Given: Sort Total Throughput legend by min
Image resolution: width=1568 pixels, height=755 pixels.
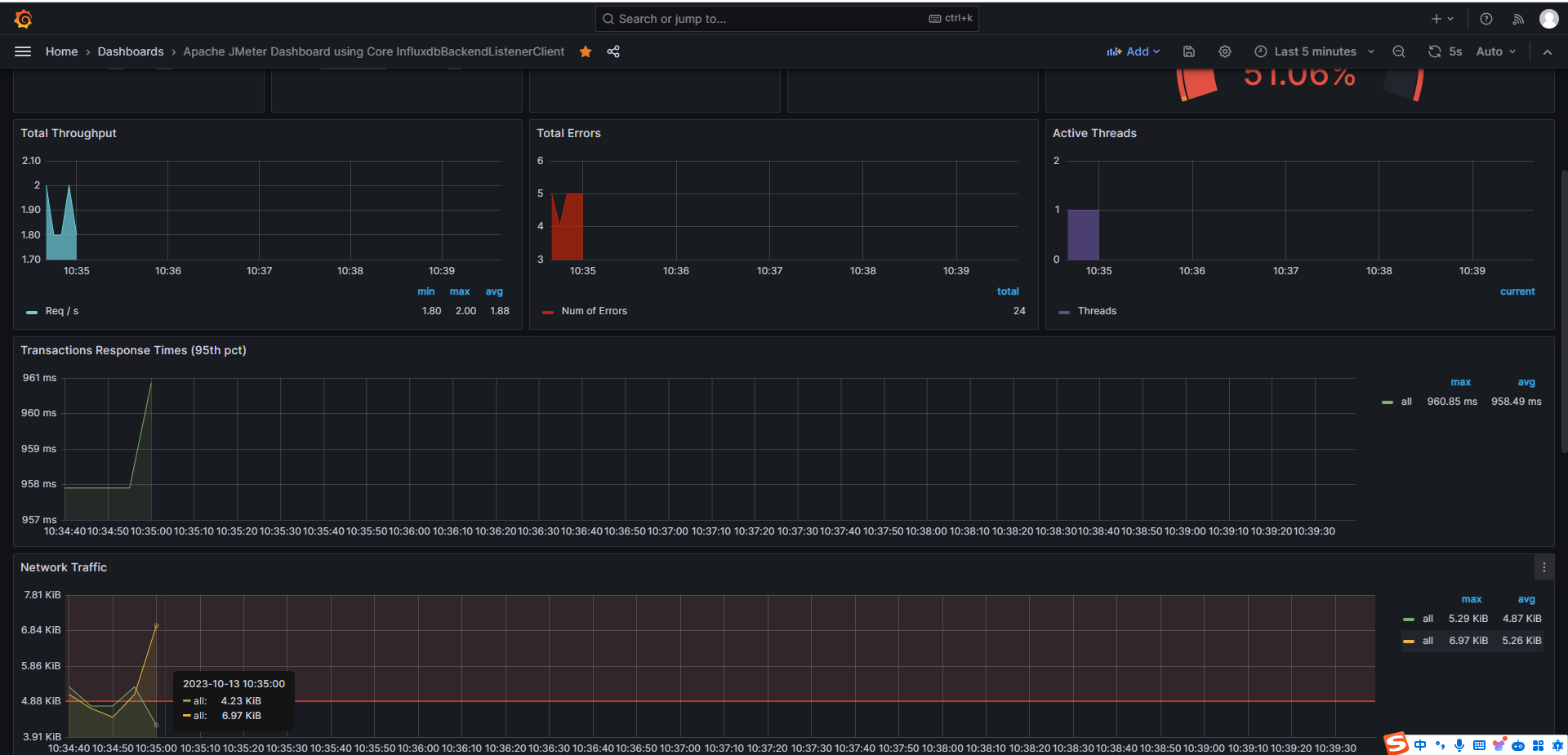Looking at the screenshot, I should 426,291.
